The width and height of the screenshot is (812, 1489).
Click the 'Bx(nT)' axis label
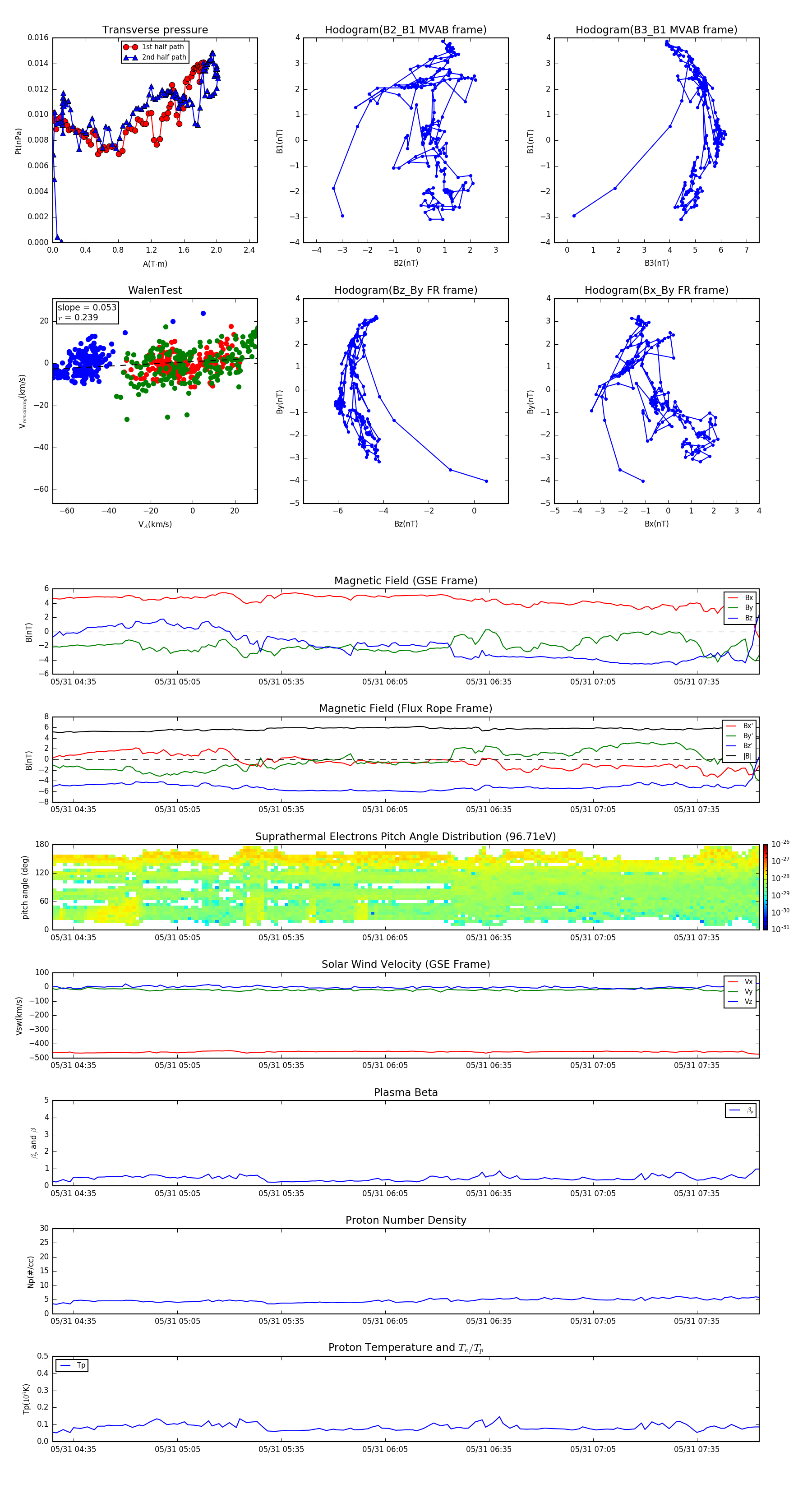click(x=656, y=524)
